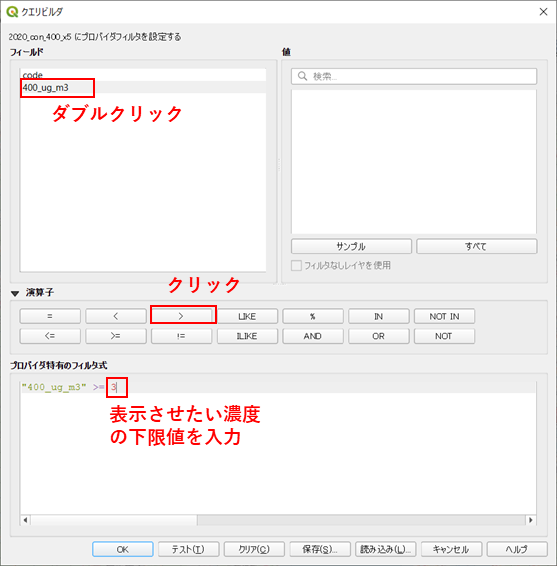The height and width of the screenshot is (566, 557).
Task: Insert the not-equal operator
Action: pyautogui.click(x=182, y=336)
